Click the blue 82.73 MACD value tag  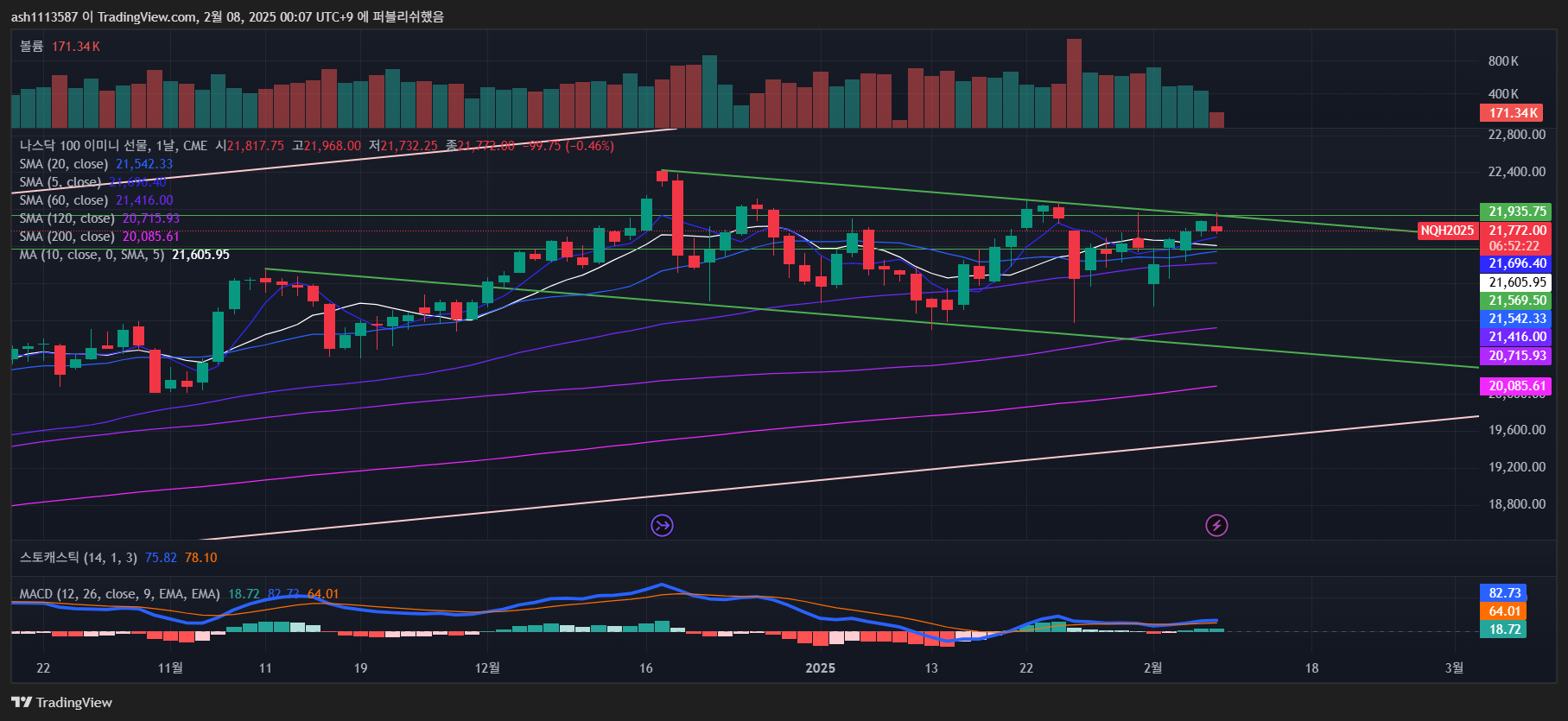[1504, 593]
